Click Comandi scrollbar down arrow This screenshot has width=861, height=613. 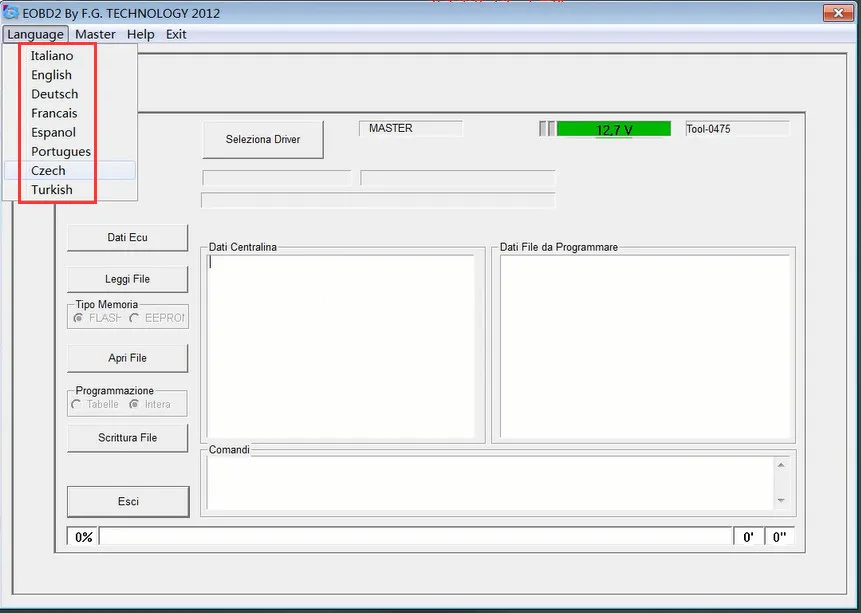(781, 500)
